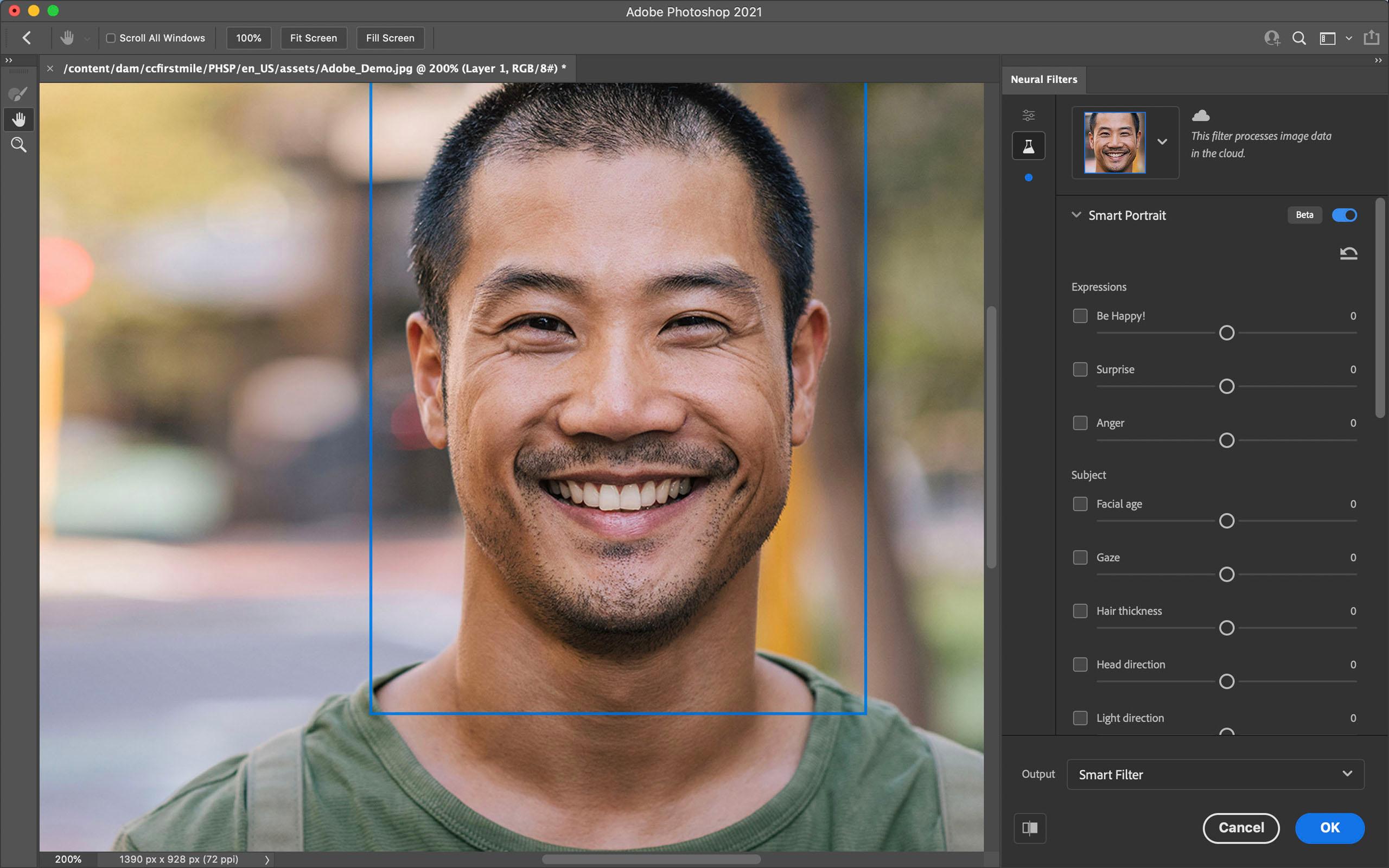Image resolution: width=1389 pixels, height=868 pixels.
Task: Click the Cancel button
Action: (1240, 827)
